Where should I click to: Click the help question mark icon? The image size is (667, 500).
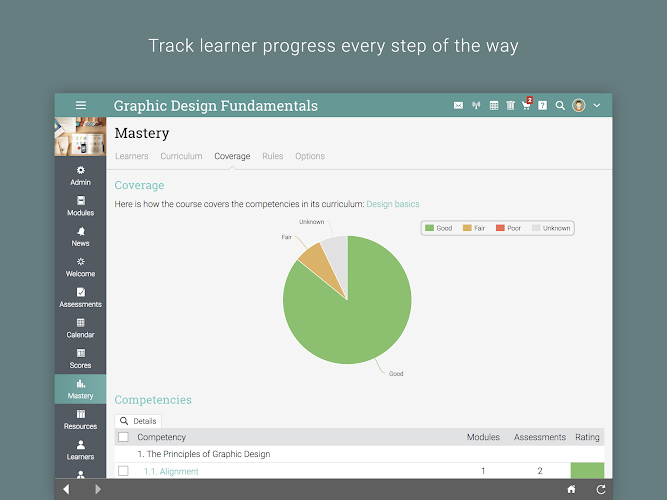[x=542, y=106]
